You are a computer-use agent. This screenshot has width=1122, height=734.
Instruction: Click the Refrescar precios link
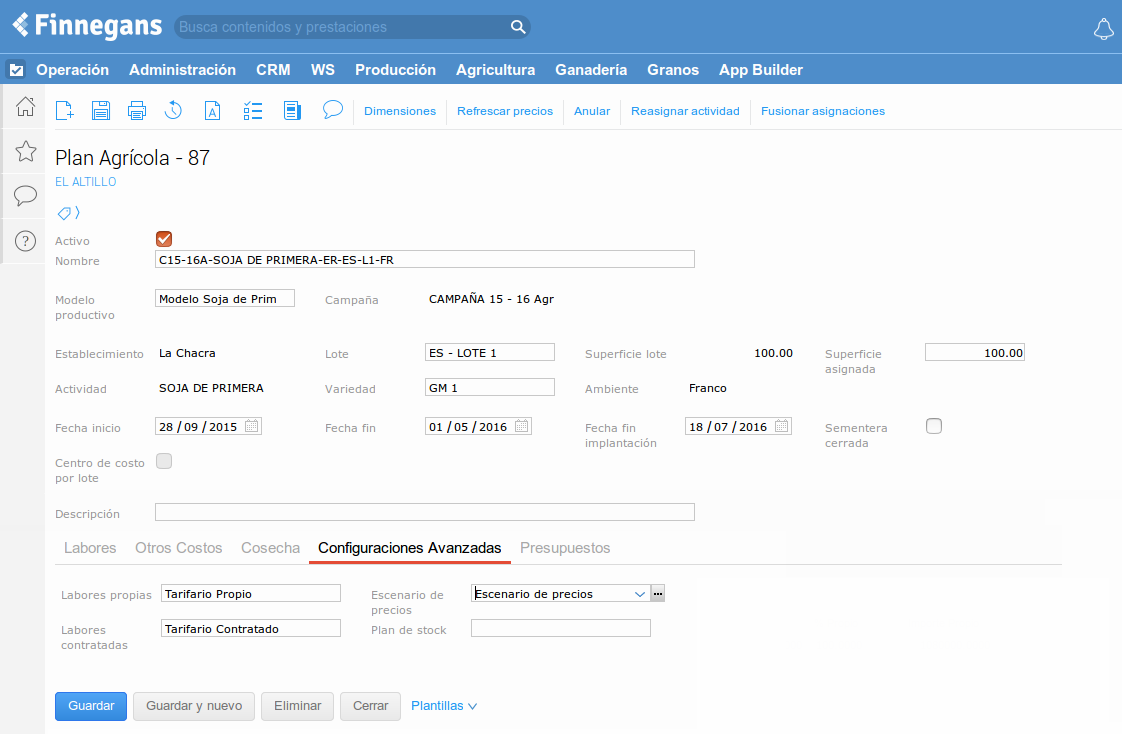click(x=505, y=111)
